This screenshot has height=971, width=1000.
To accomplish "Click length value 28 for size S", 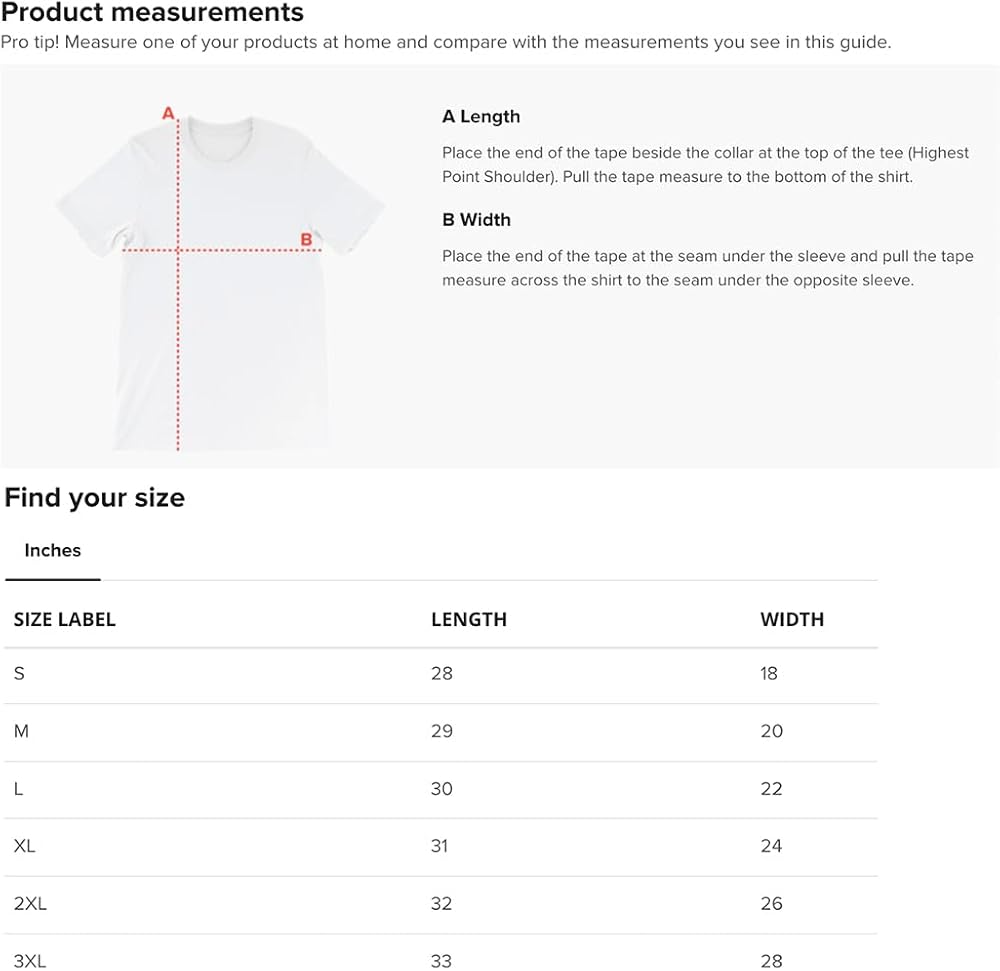I will 442,673.
